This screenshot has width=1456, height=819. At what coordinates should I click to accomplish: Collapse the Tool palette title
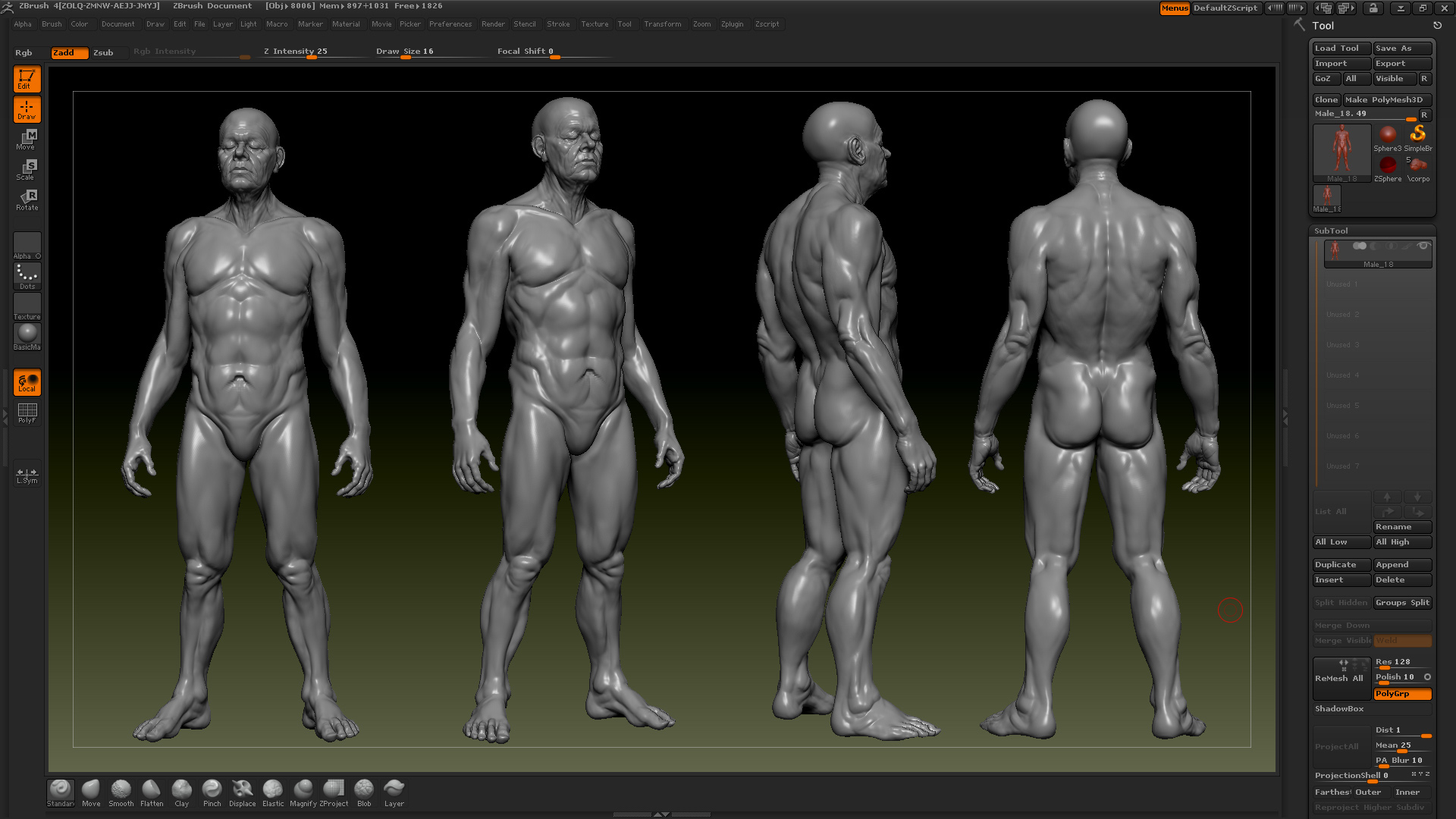click(x=1323, y=26)
